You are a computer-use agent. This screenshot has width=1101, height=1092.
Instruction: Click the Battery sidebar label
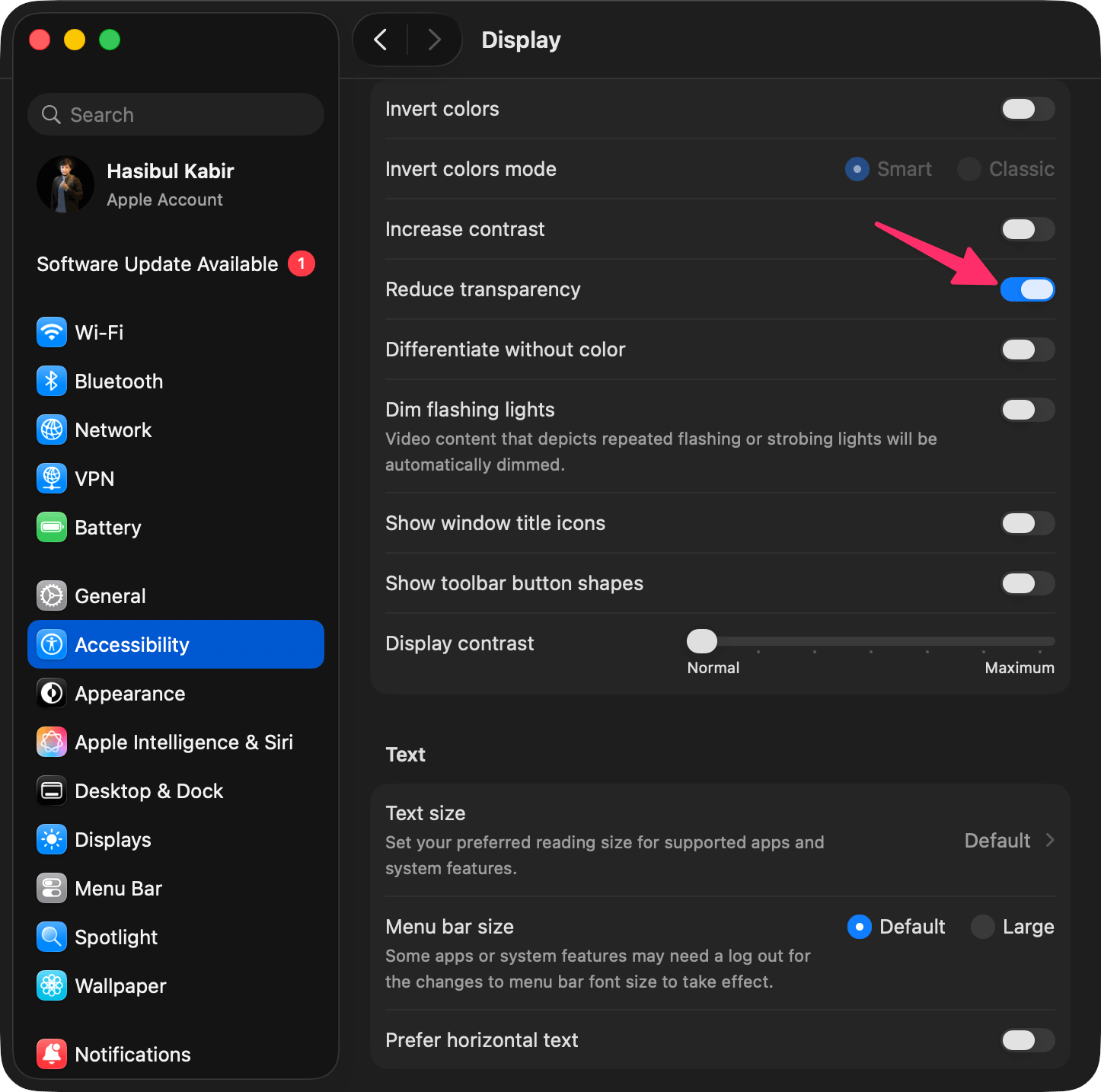[108, 527]
